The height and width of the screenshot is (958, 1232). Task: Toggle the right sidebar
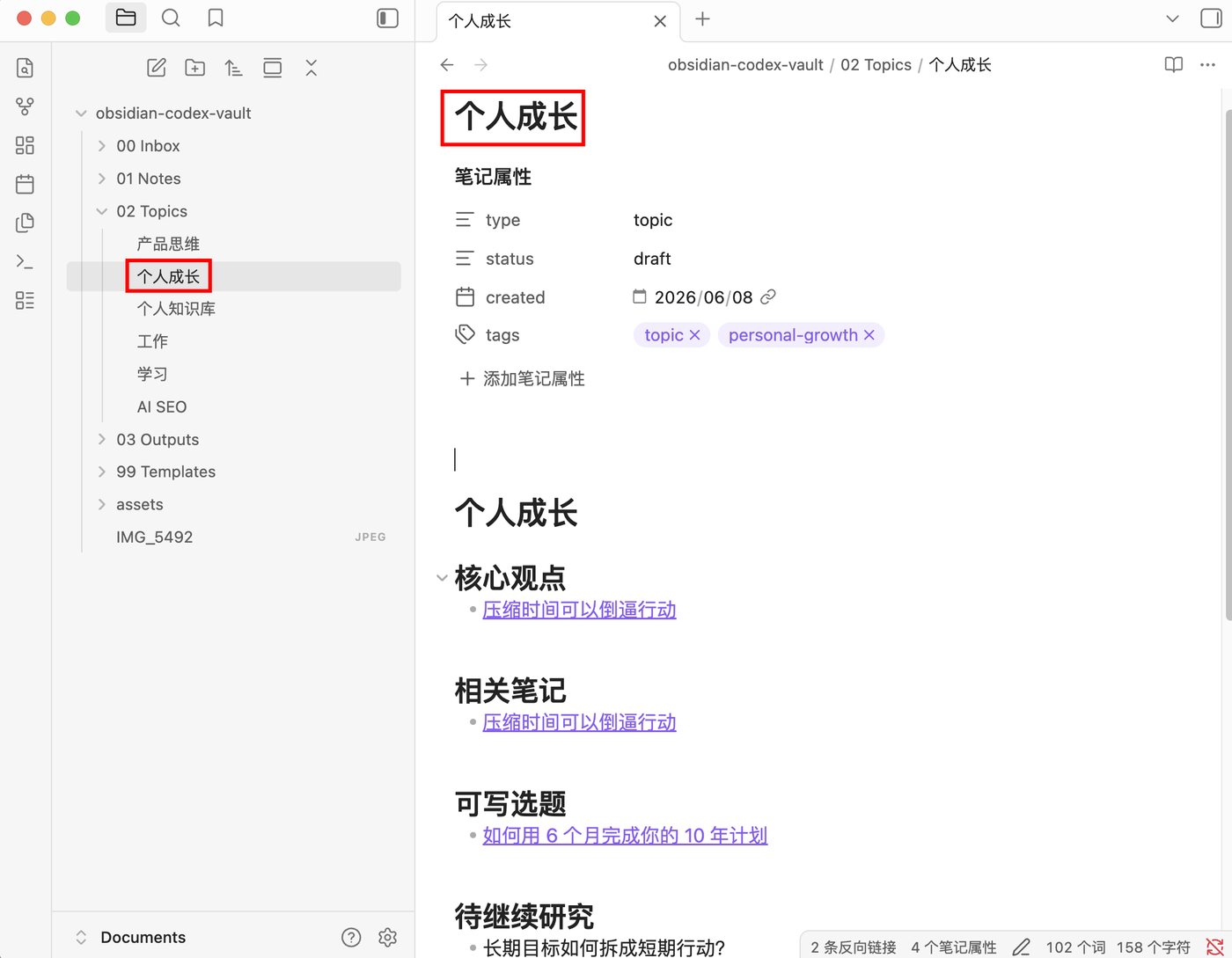1212,18
